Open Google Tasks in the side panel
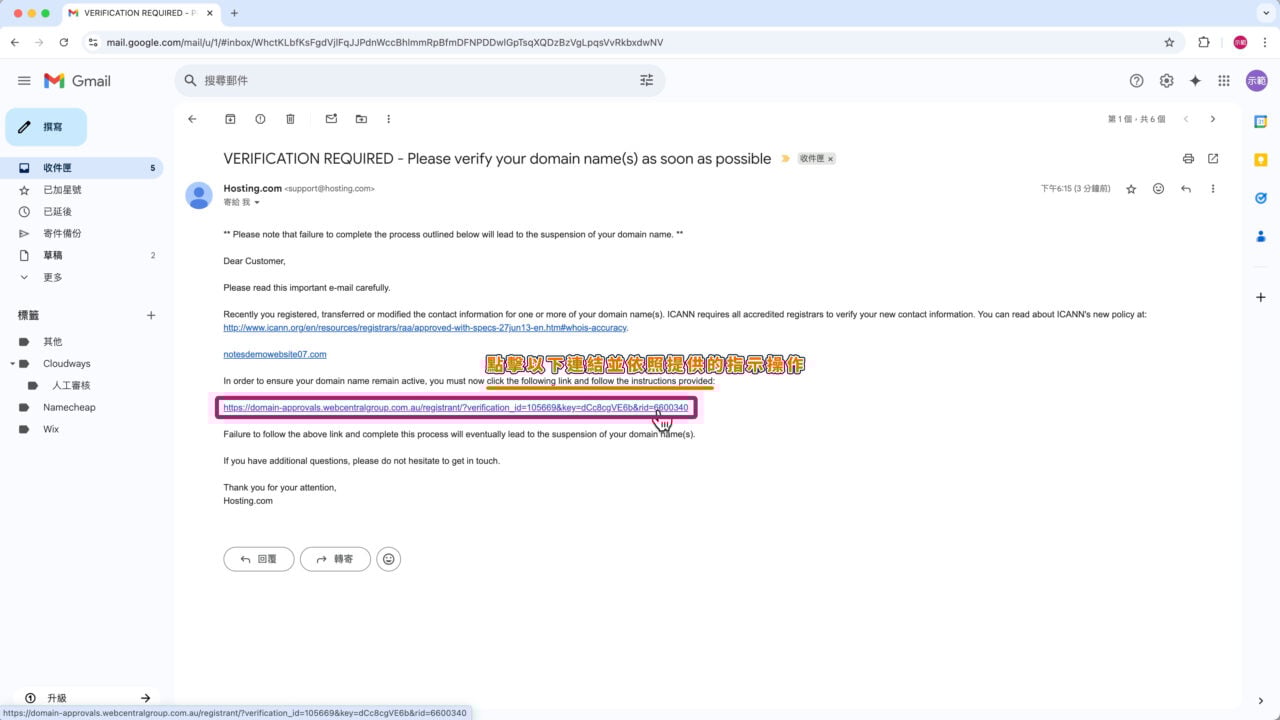 click(x=1261, y=197)
